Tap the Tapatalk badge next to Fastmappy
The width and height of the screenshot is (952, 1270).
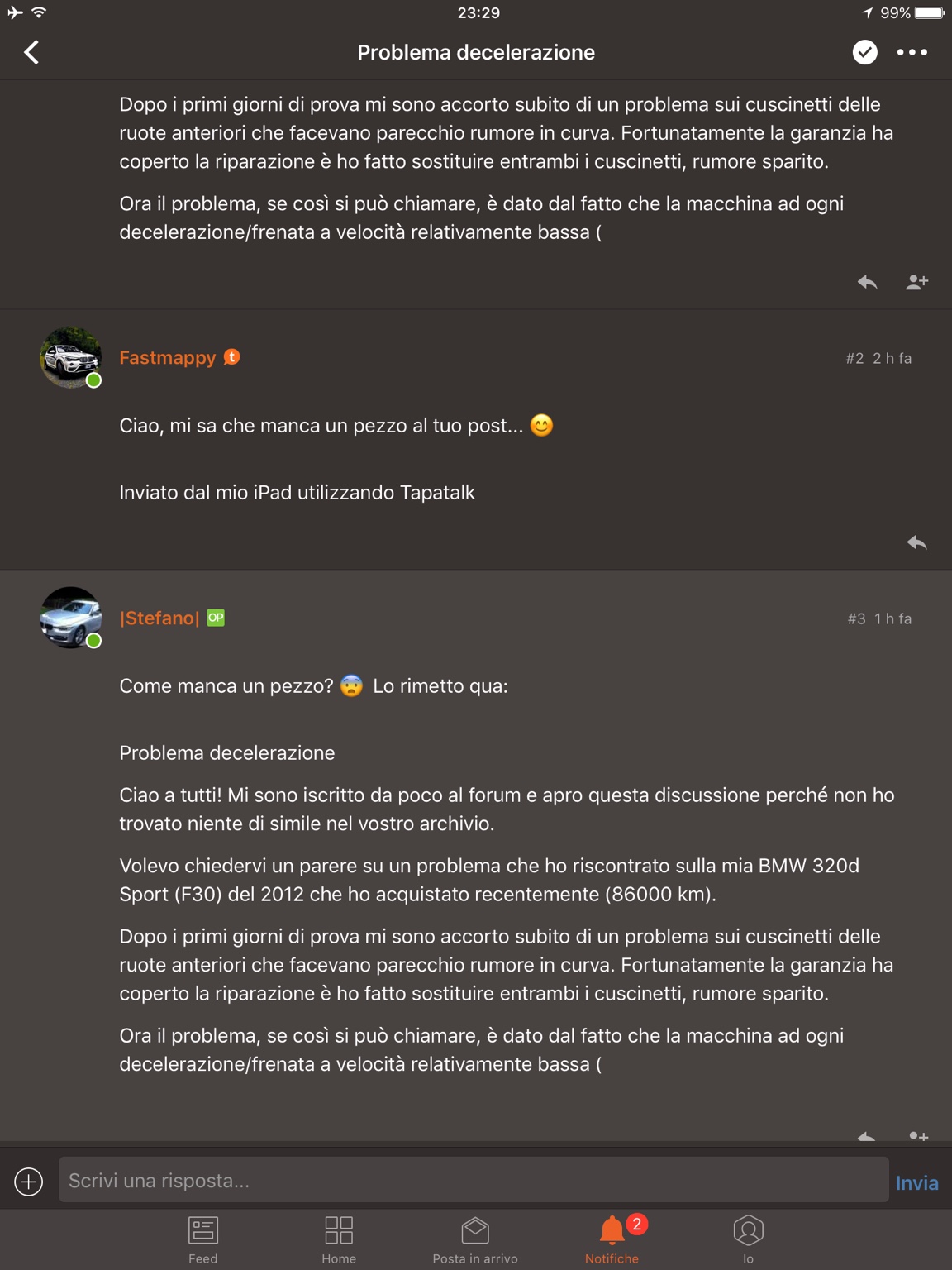point(232,357)
